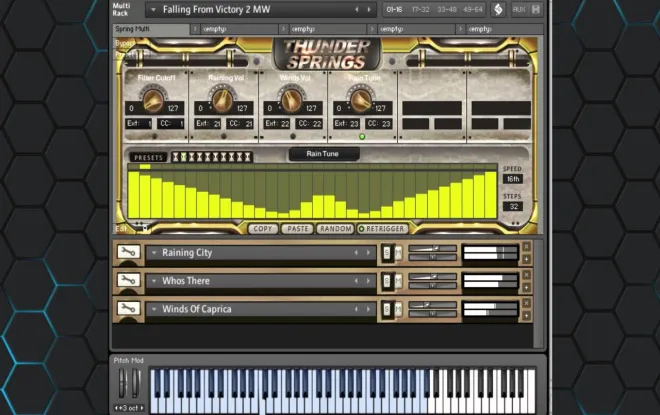Open the Steps 32 value field
The image size is (660, 415).
(513, 206)
